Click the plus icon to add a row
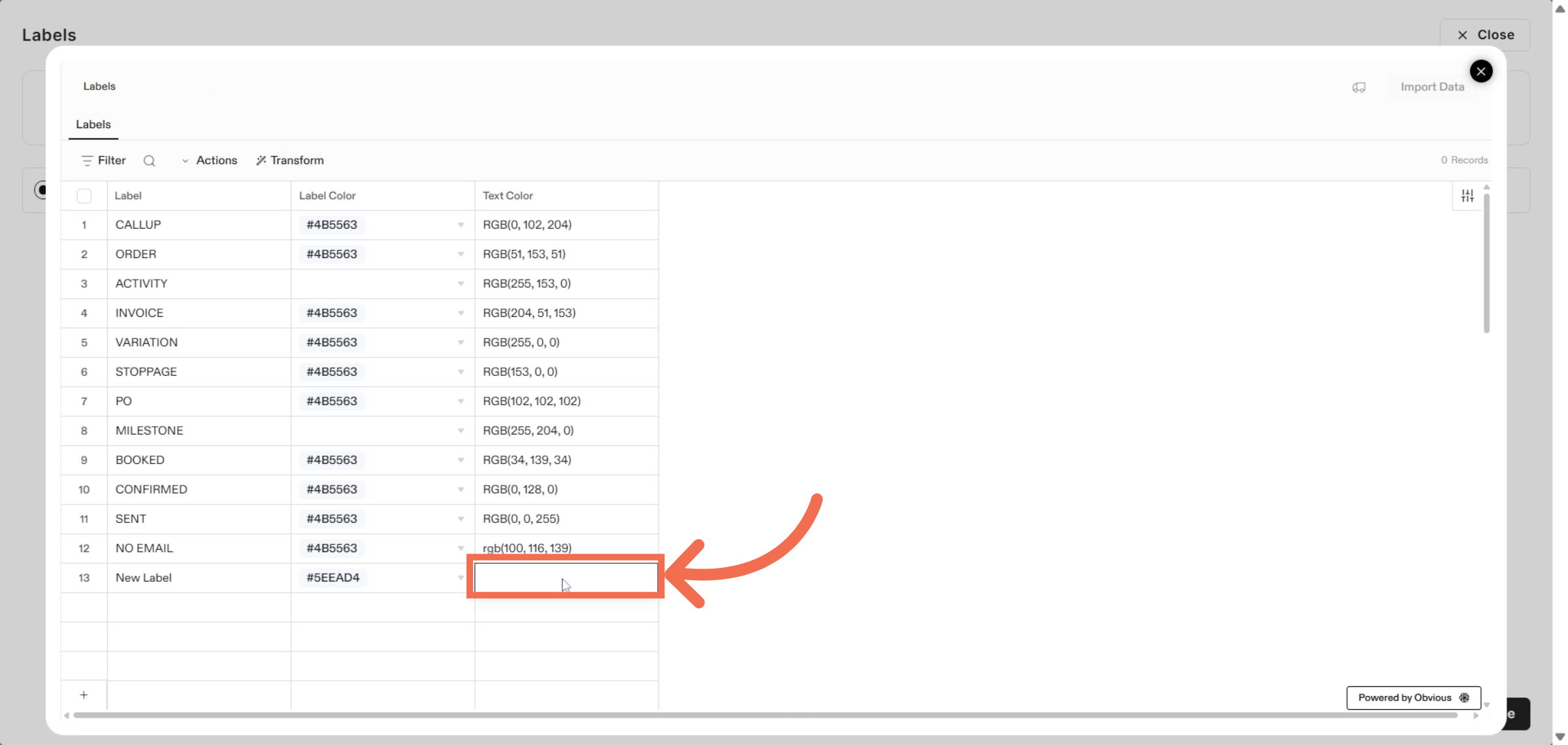This screenshot has height=745, width=1568. coord(84,695)
